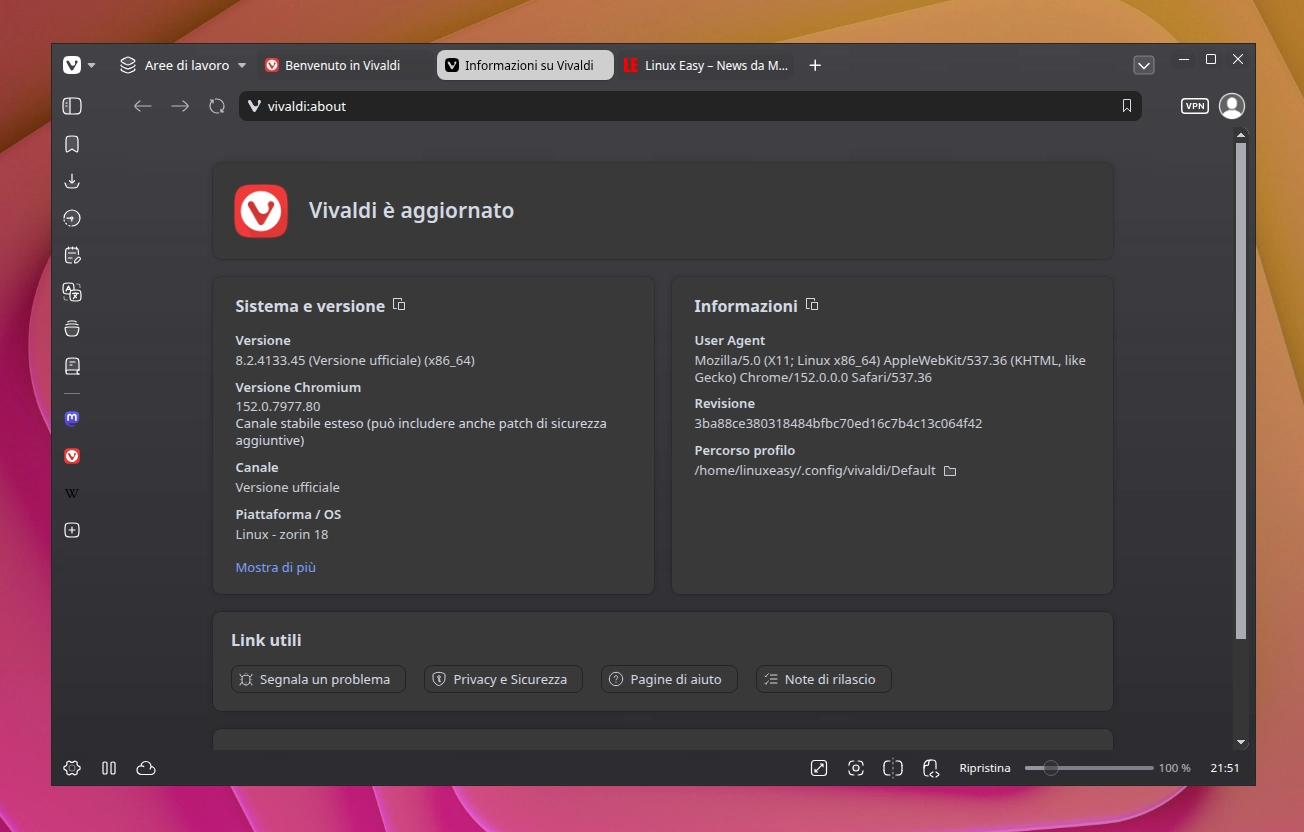1304x832 pixels.
Task: Copy the Sistema e versione details
Action: (x=399, y=305)
